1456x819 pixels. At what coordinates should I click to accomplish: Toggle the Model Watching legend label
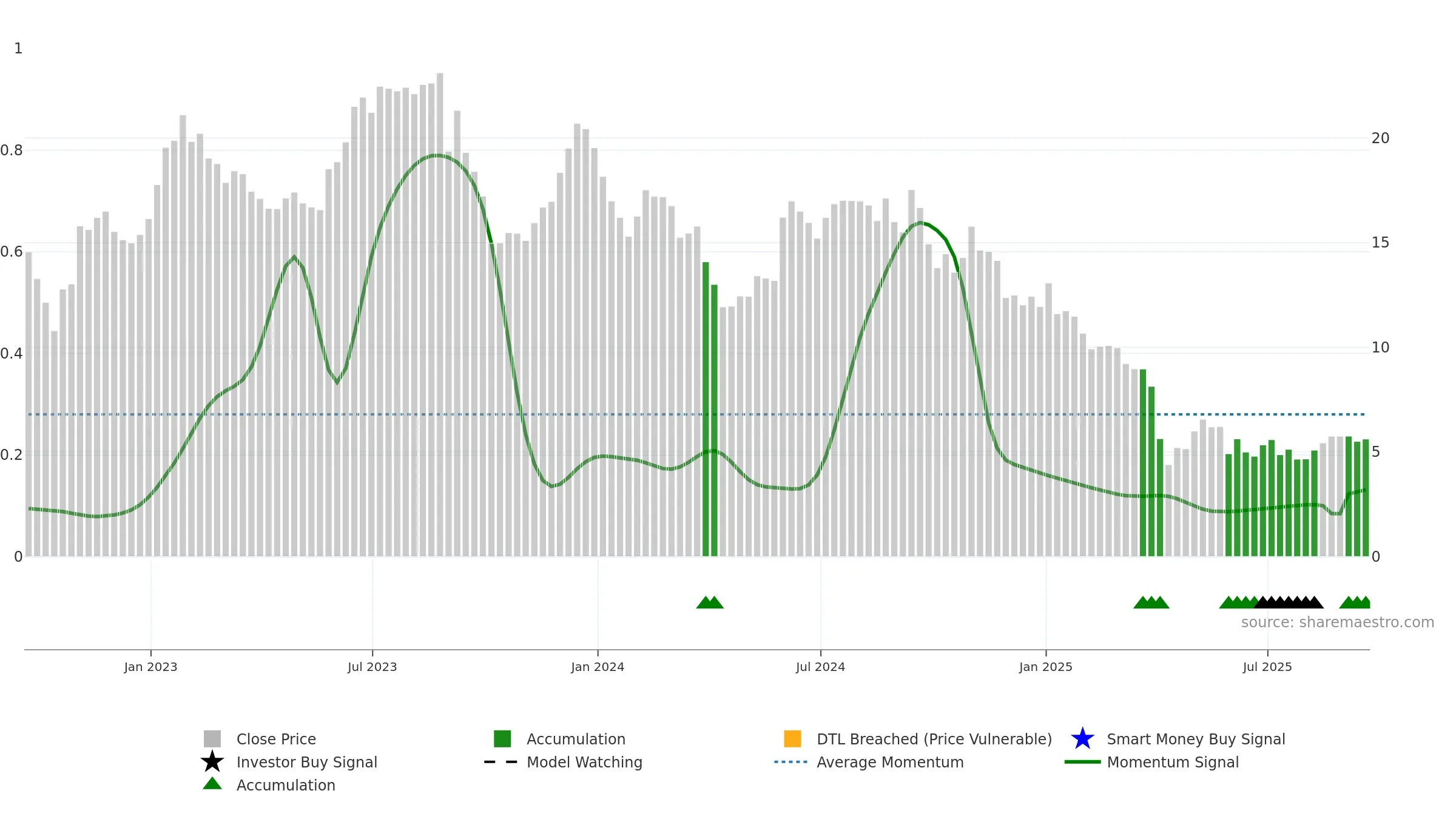pyautogui.click(x=584, y=762)
